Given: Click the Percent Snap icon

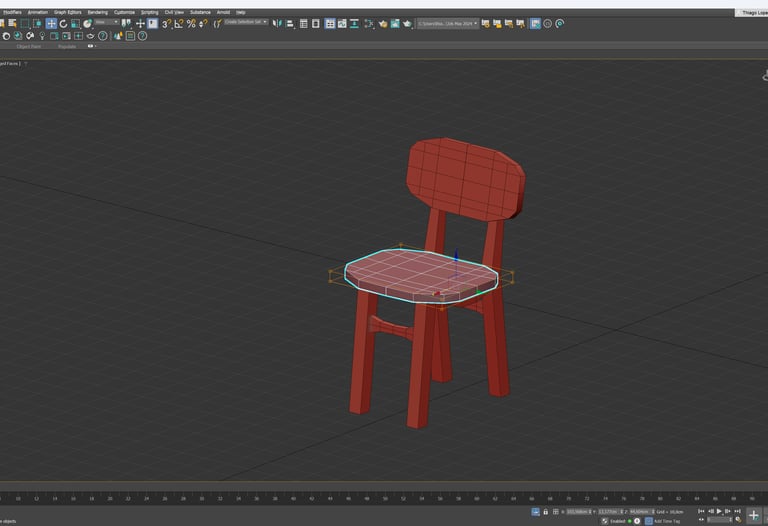Looking at the screenshot, I should click(x=191, y=23).
